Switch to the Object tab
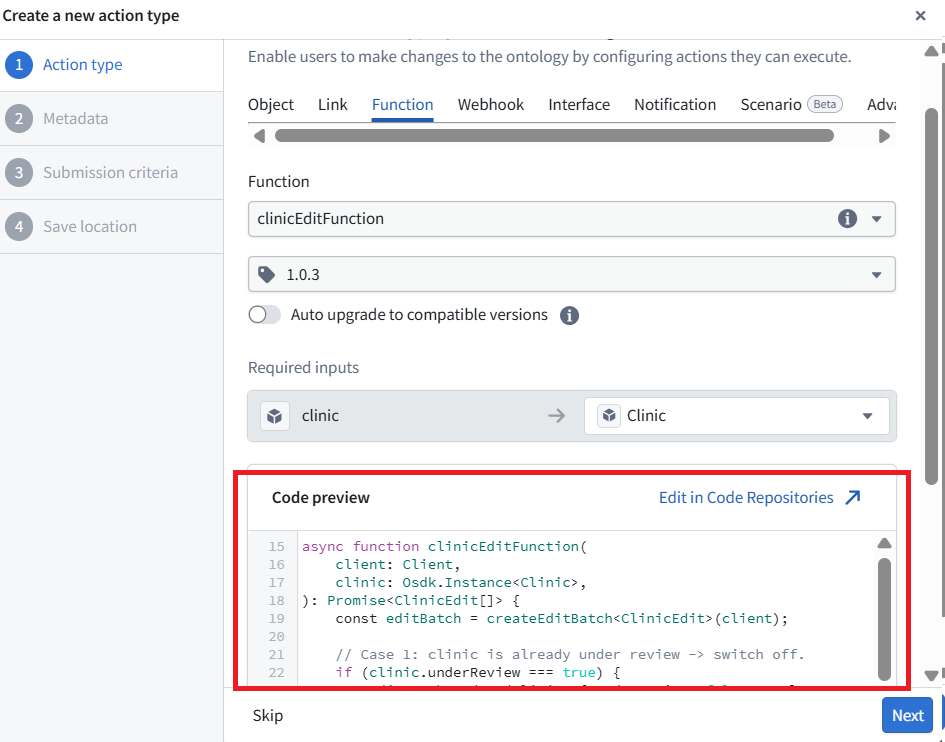 coord(271,105)
